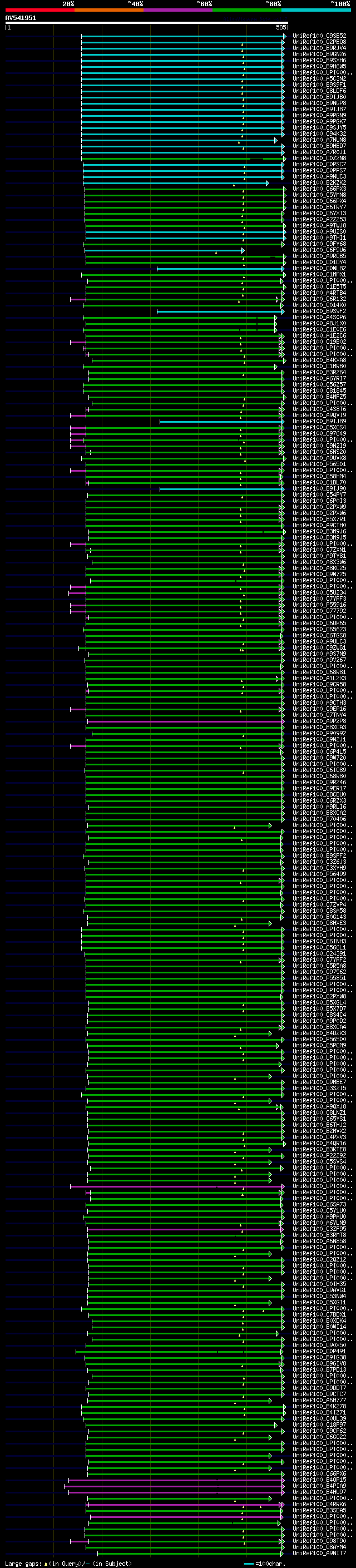
Task: Open hit UniRef100_Q2PEQ8
Action: point(319,42)
